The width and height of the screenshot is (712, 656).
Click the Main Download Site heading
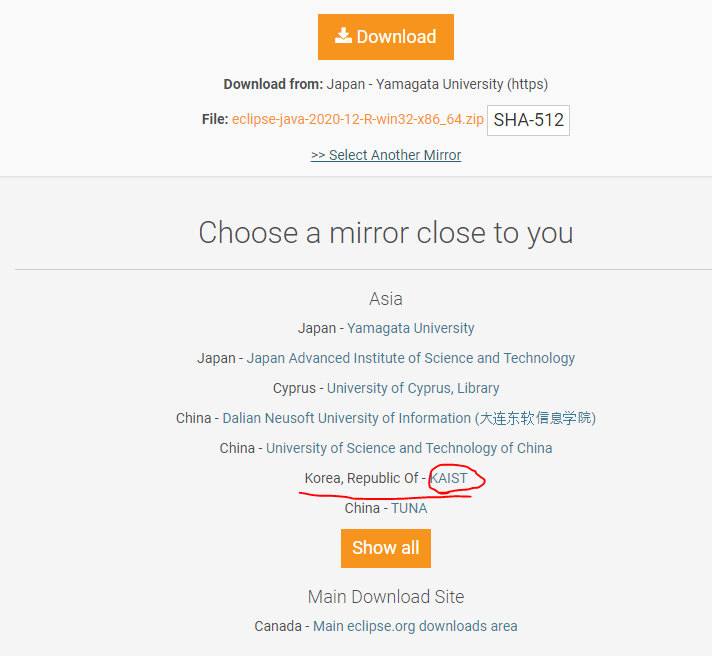(386, 597)
